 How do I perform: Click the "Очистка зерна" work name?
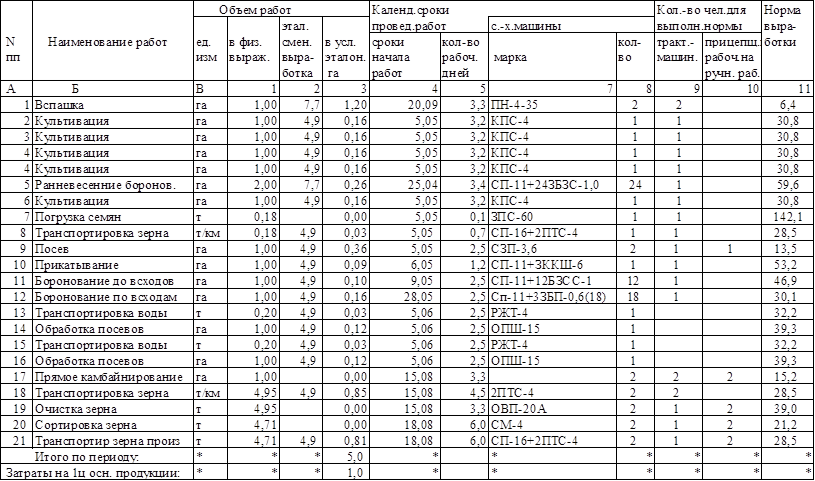point(76,408)
